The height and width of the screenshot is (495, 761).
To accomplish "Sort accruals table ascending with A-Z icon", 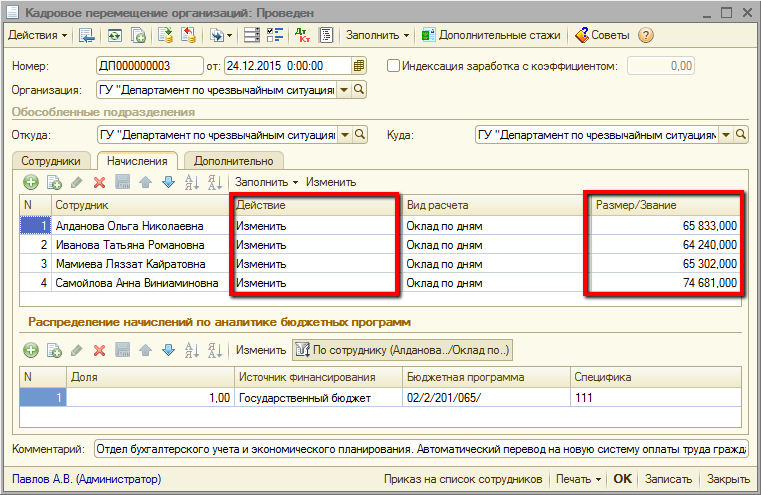I will (192, 182).
